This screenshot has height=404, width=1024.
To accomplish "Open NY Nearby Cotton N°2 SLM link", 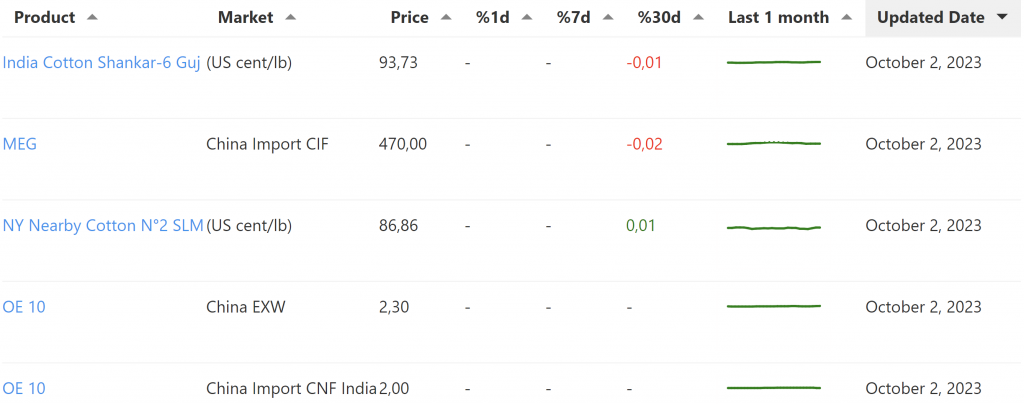I will point(102,225).
